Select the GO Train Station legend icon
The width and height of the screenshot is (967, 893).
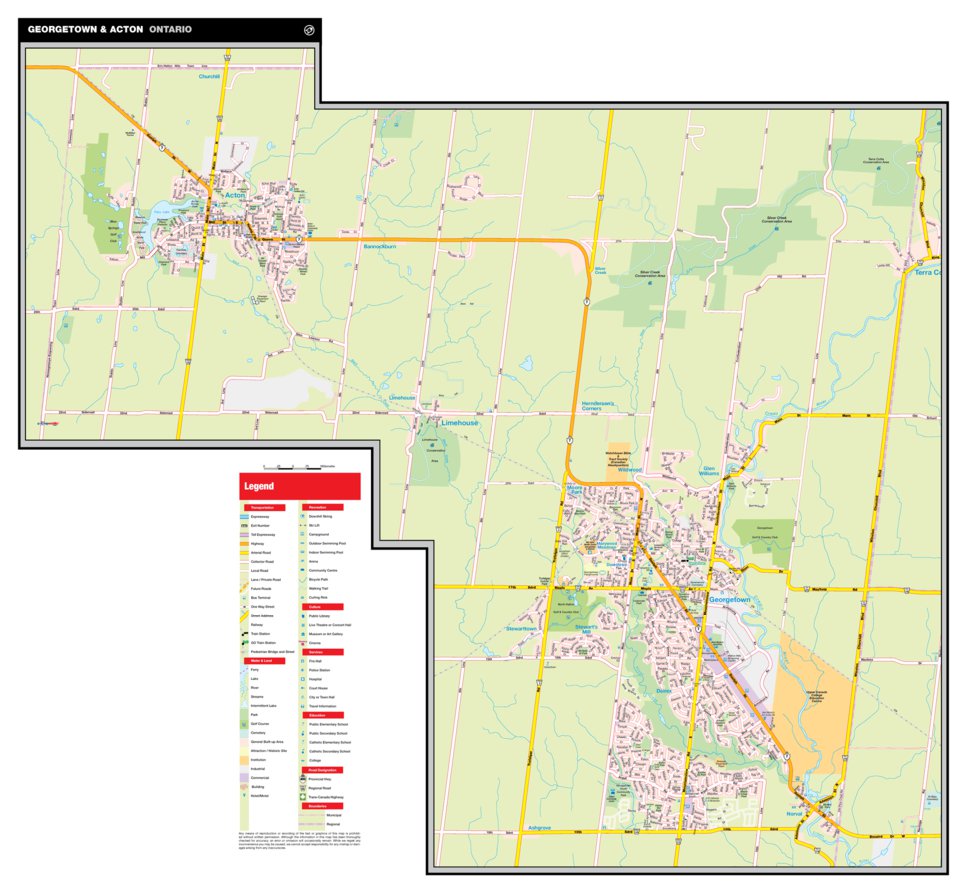(245, 643)
